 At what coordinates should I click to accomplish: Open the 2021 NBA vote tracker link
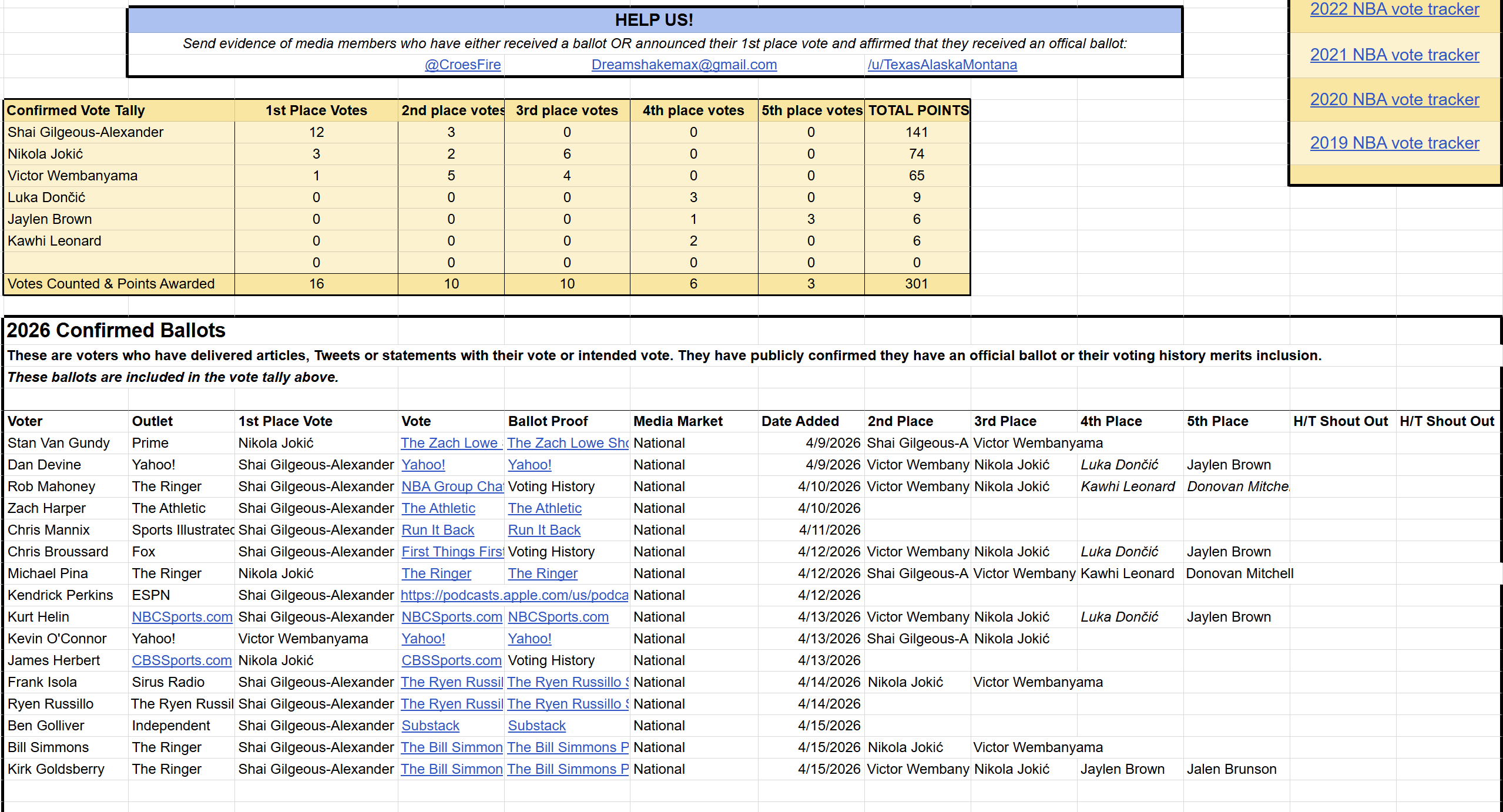click(1394, 55)
